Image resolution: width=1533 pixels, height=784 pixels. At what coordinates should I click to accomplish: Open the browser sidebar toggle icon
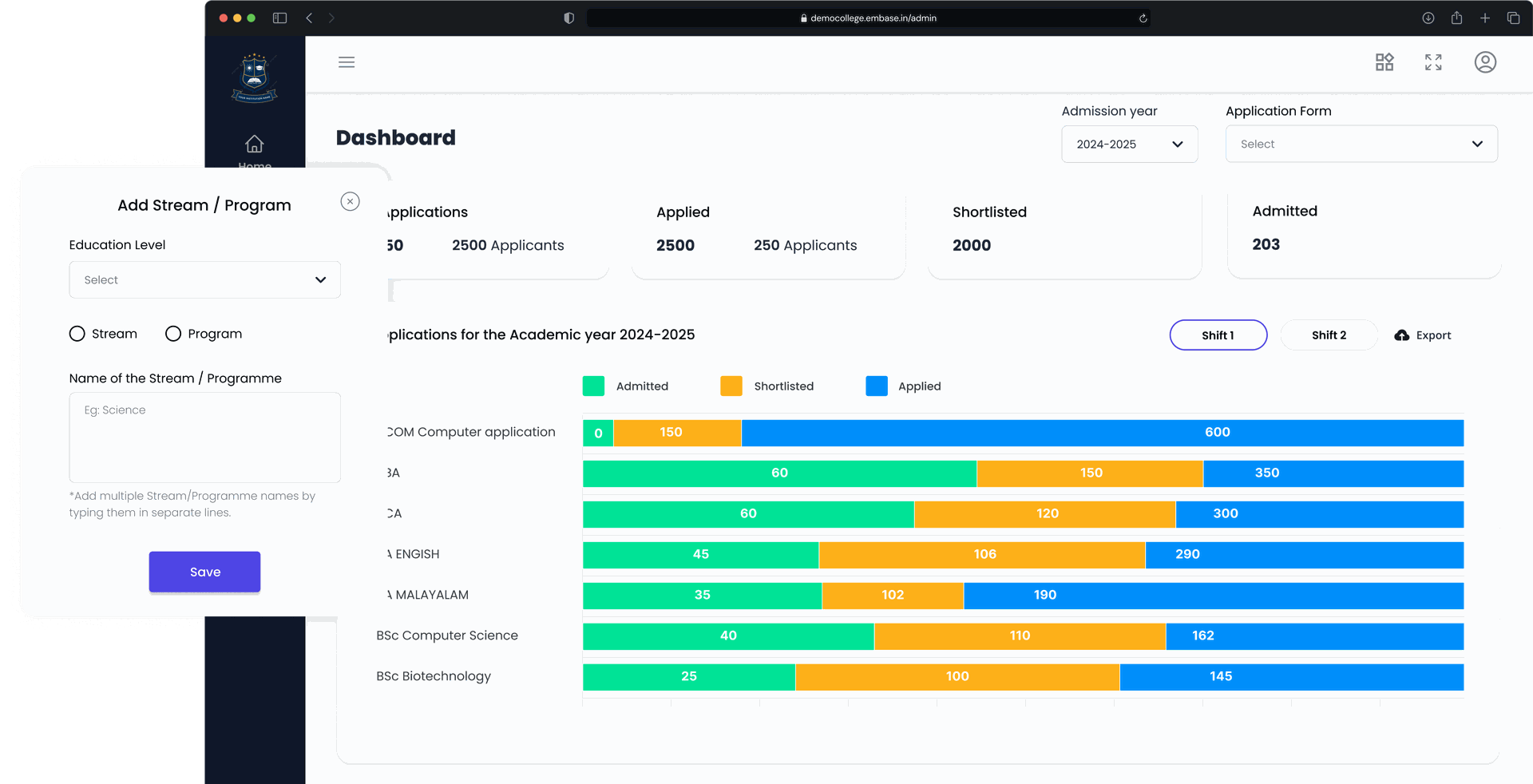tap(279, 18)
